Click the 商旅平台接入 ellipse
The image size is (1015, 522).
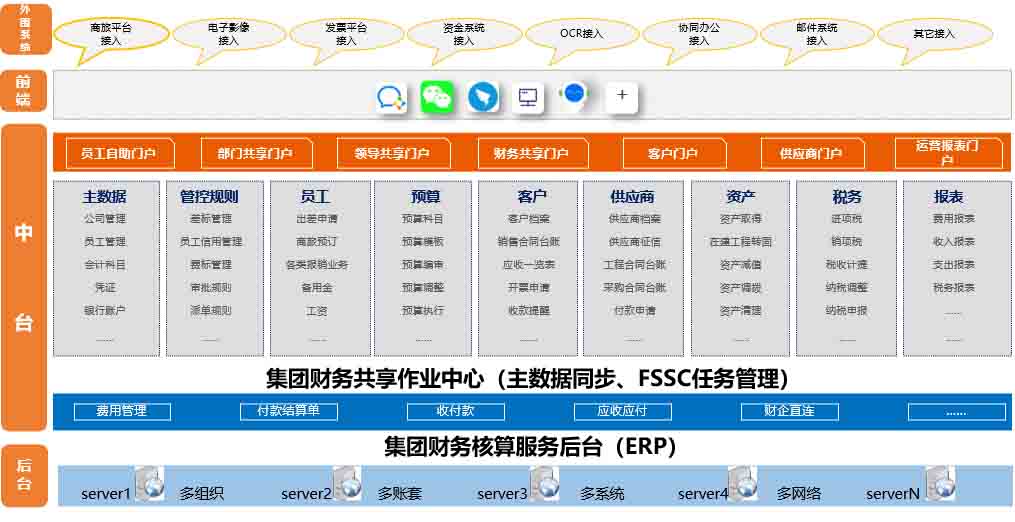pyautogui.click(x=111, y=34)
